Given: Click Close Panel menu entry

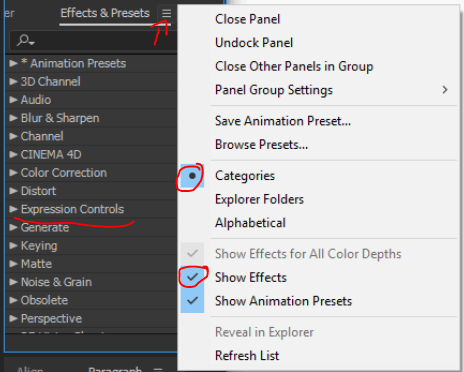Looking at the screenshot, I should tap(247, 19).
